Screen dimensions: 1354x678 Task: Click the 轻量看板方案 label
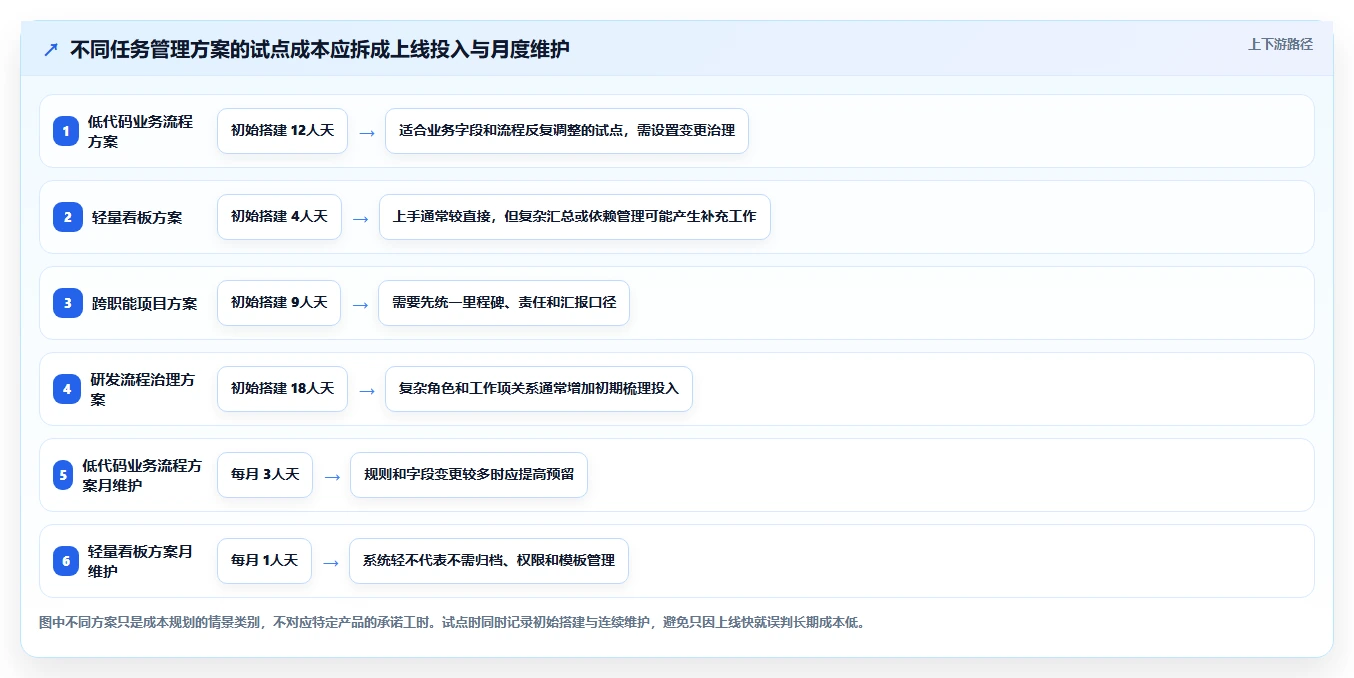point(137,217)
